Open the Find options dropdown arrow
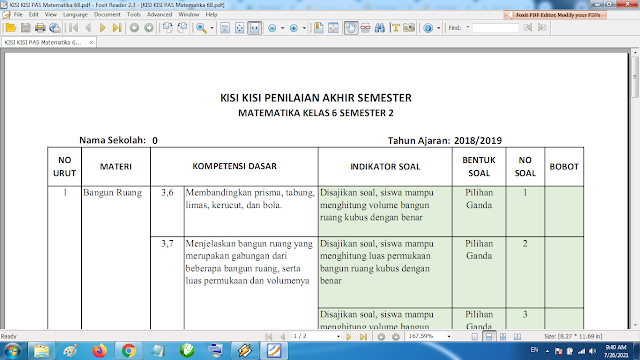The image size is (640, 360). tap(467, 28)
